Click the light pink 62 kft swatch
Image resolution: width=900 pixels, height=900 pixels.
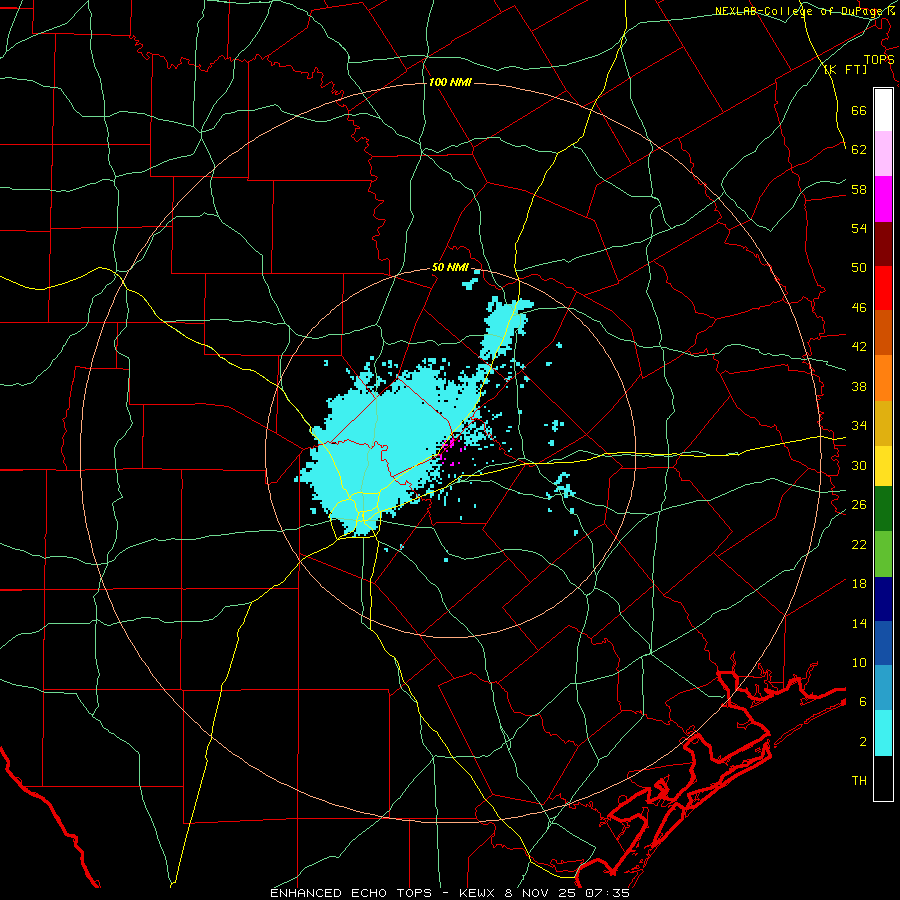pos(883,153)
